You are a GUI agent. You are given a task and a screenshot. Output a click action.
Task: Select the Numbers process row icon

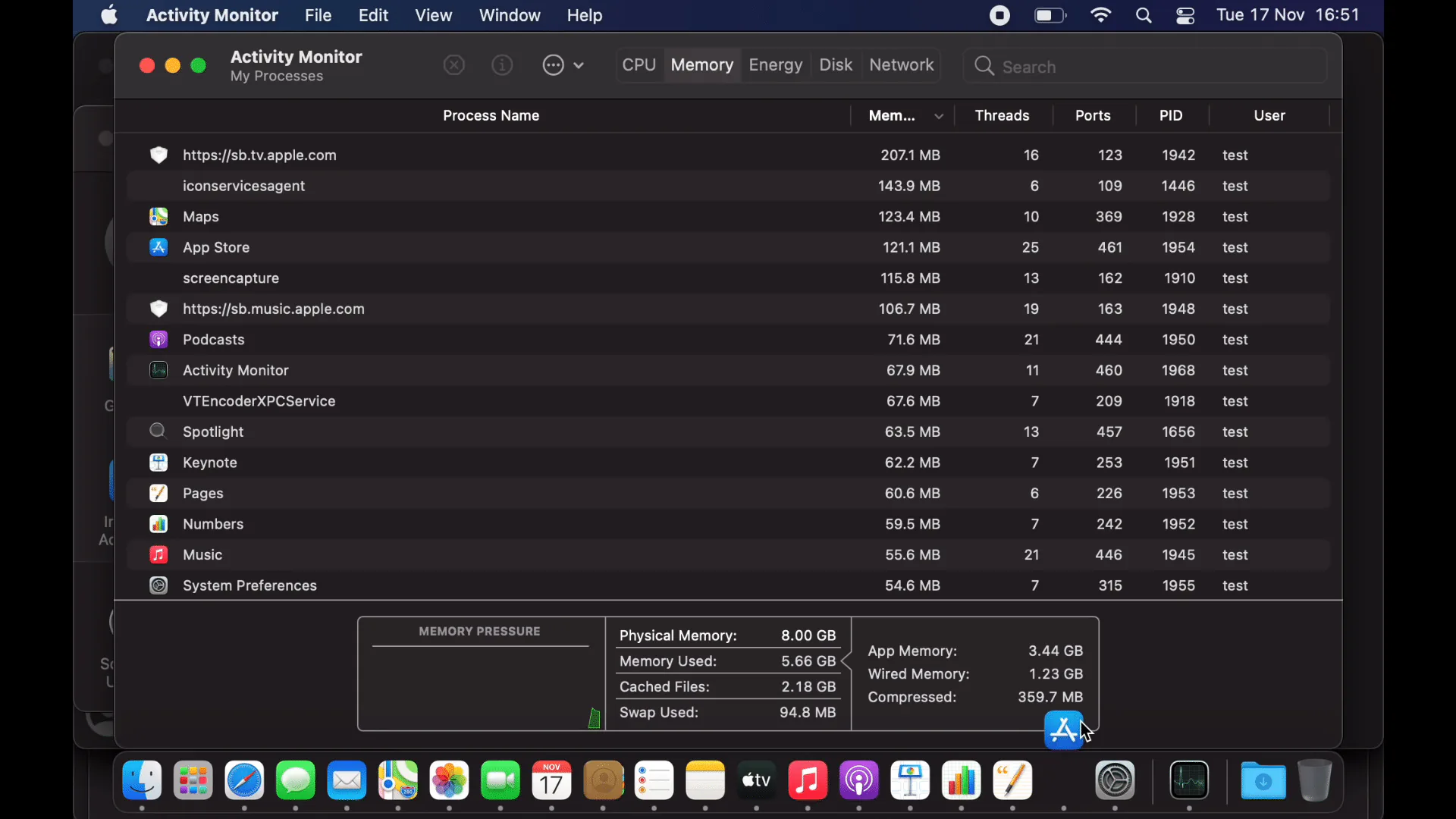coord(158,524)
